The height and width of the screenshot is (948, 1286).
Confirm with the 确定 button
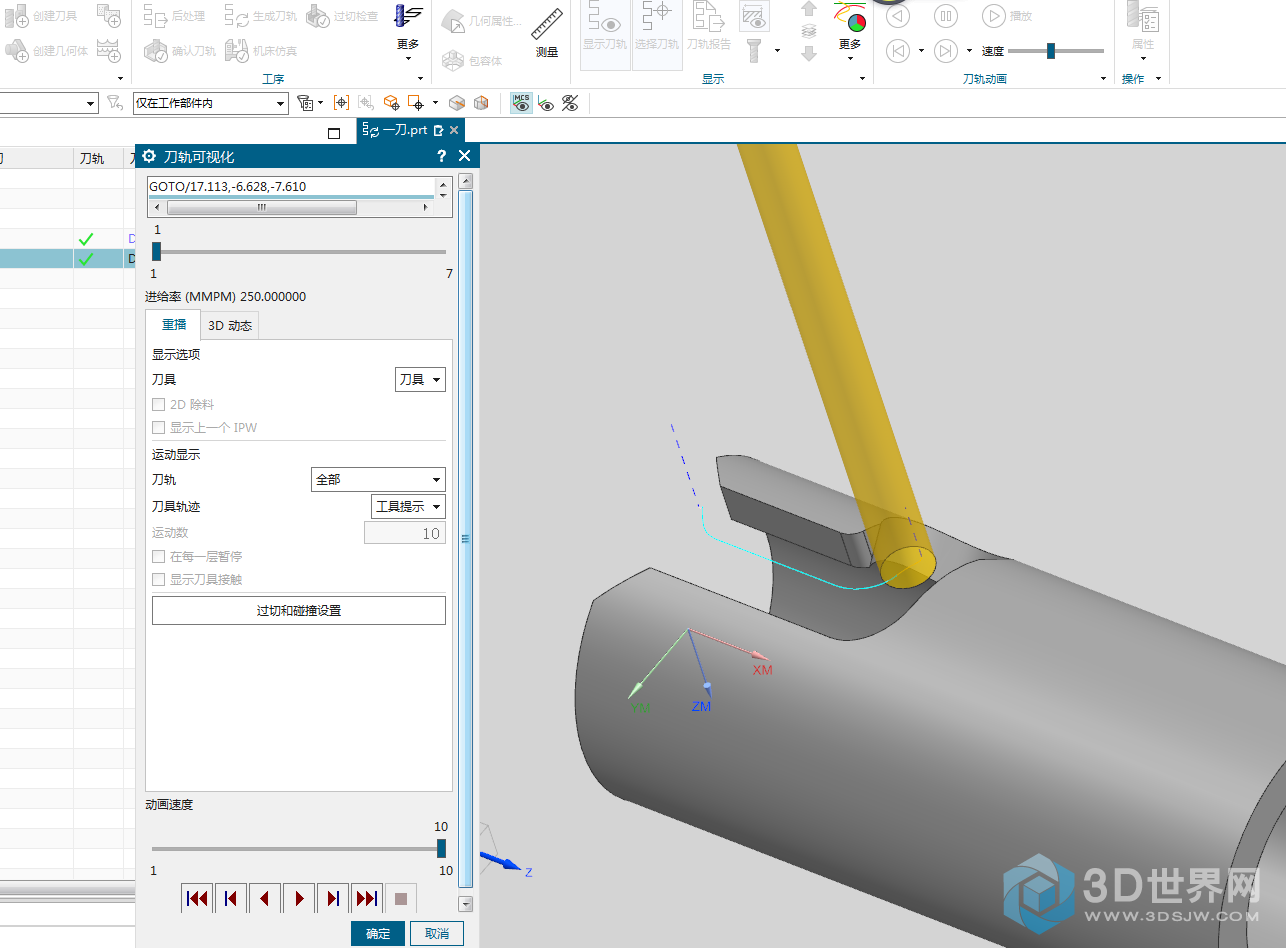(378, 934)
